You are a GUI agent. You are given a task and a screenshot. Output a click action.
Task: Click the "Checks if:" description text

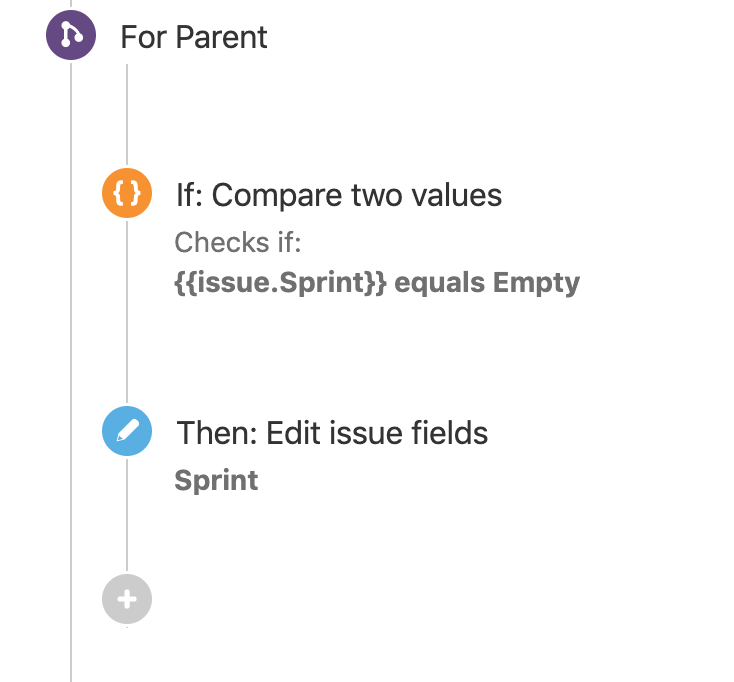tap(237, 242)
